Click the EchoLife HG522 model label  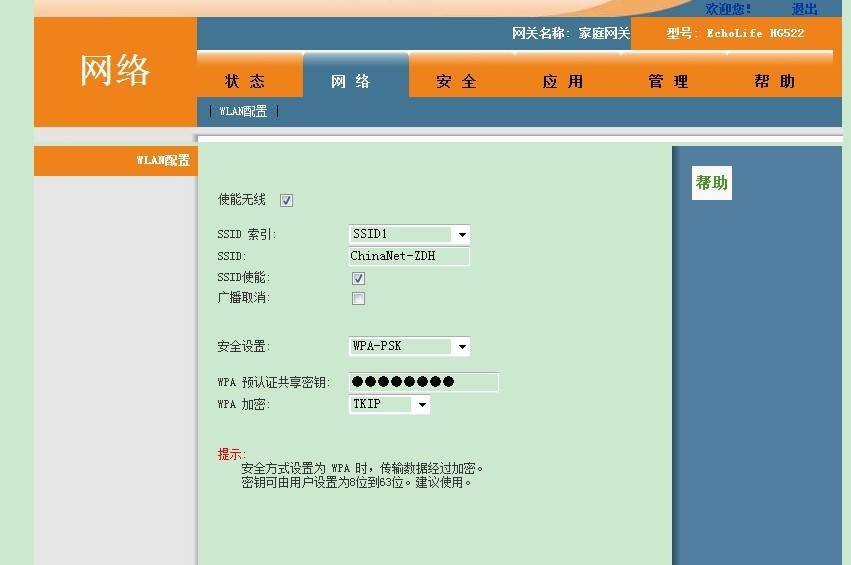(755, 33)
